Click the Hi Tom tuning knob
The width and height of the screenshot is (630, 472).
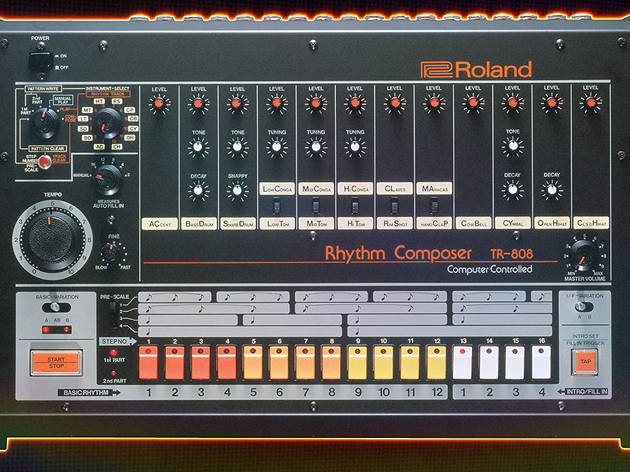coord(355,147)
